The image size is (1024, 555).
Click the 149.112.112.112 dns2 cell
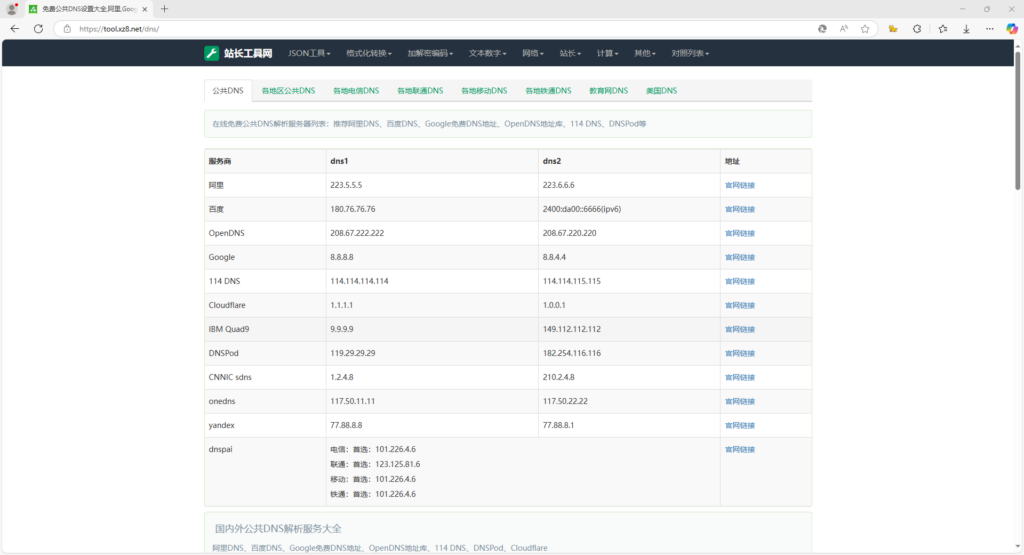629,329
